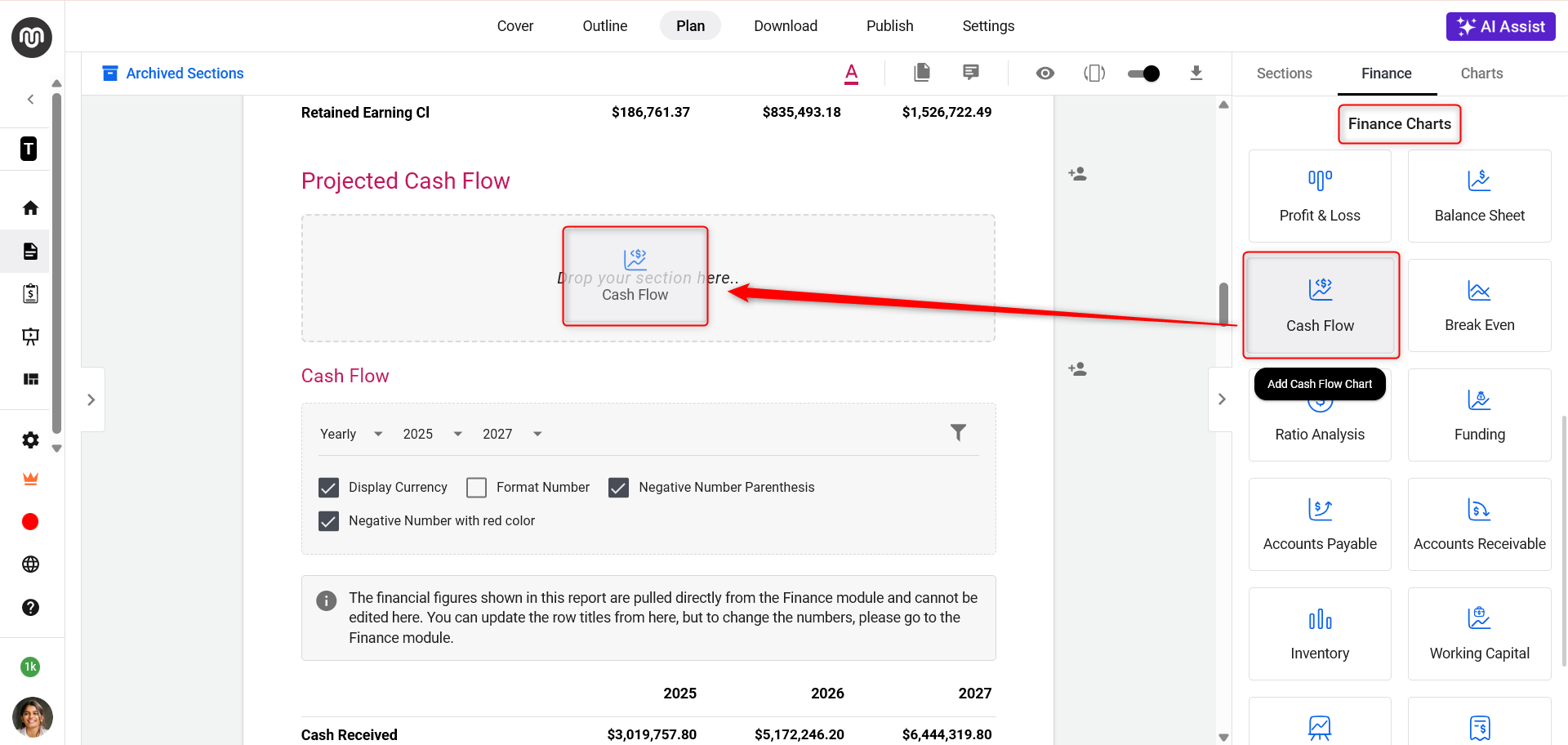Click the document vertical scrollbar thumb
Image resolution: width=1568 pixels, height=745 pixels.
(x=1223, y=305)
